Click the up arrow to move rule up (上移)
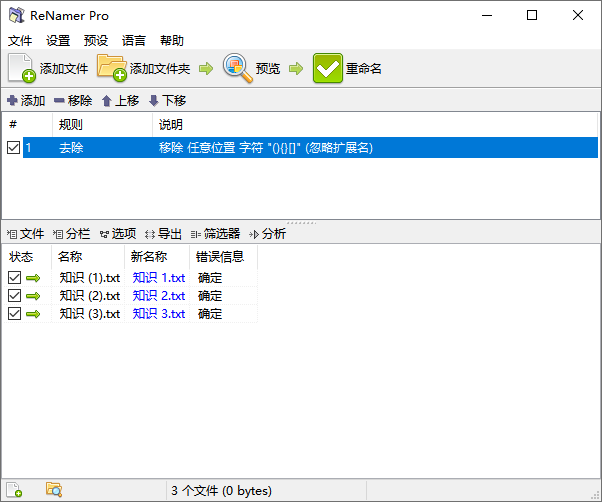Viewport: 602px width, 502px height. pyautogui.click(x=107, y=101)
